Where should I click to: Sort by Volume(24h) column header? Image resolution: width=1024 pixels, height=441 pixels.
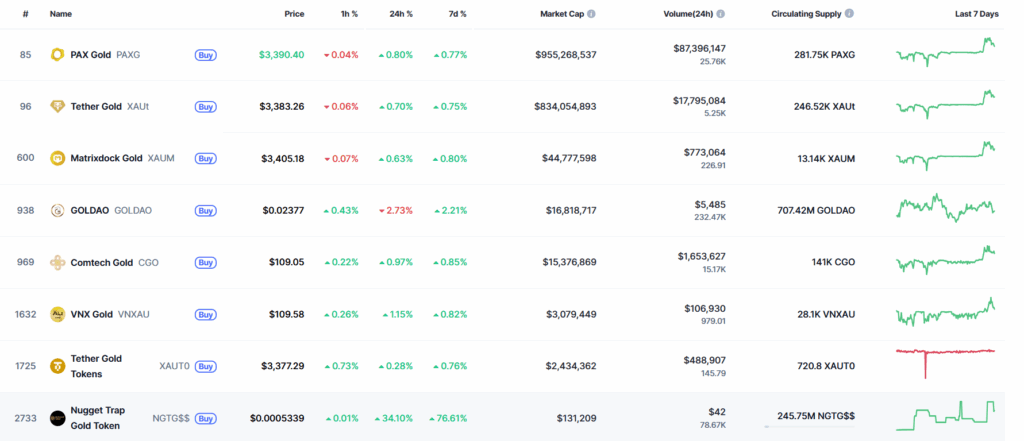688,14
